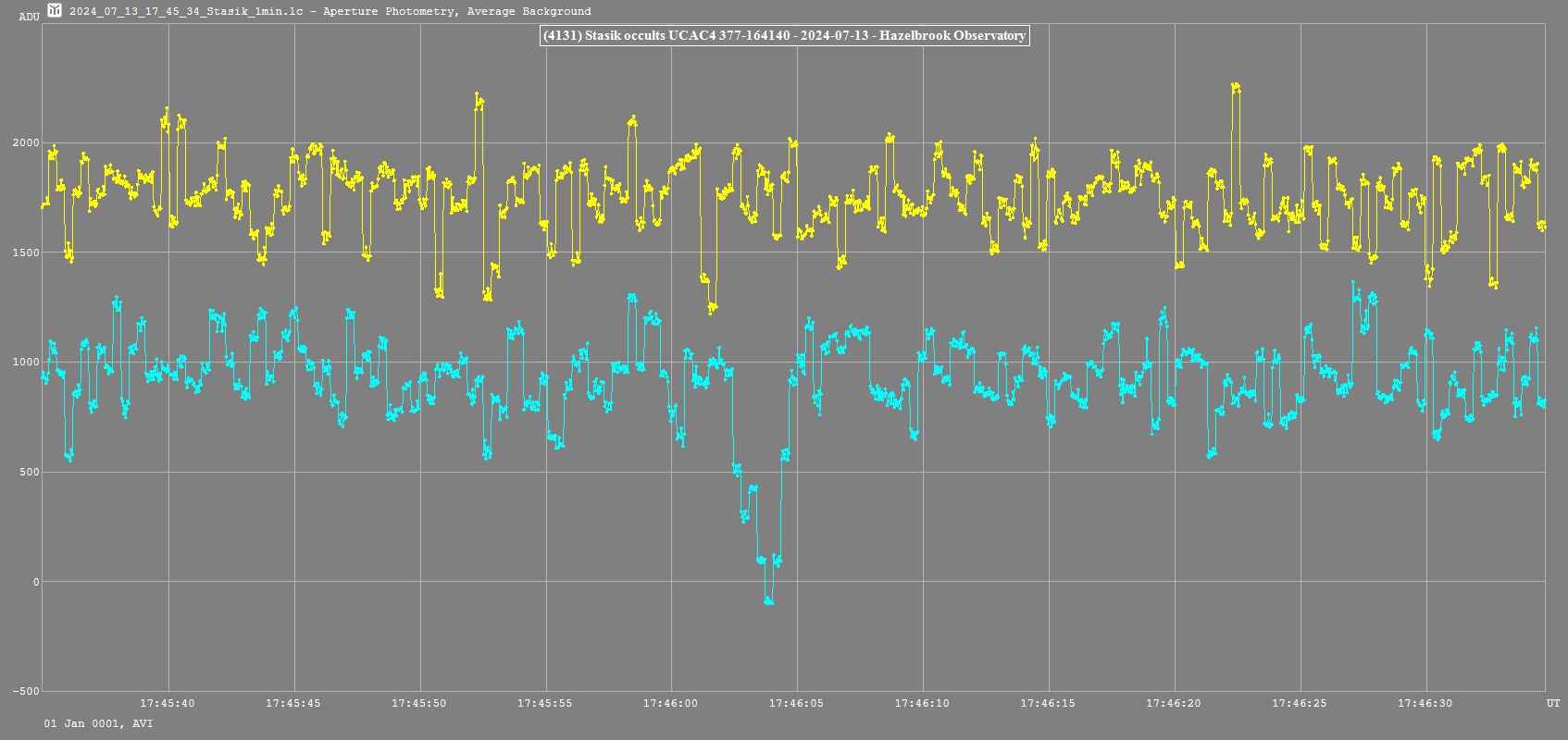Click the -500 value on the Y axis

pyautogui.click(x=26, y=691)
